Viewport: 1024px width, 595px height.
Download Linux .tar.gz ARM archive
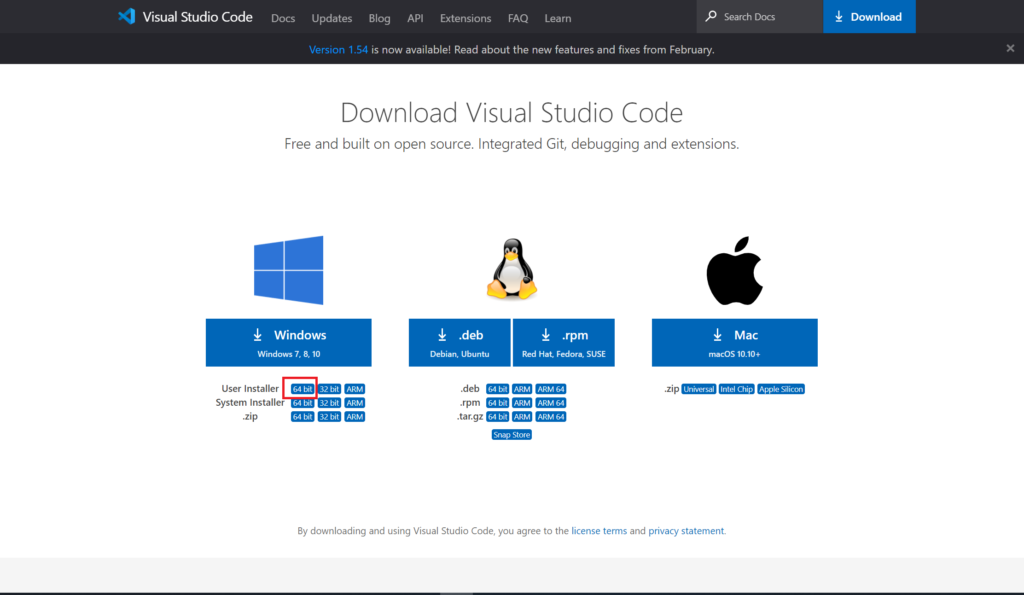(x=522, y=417)
